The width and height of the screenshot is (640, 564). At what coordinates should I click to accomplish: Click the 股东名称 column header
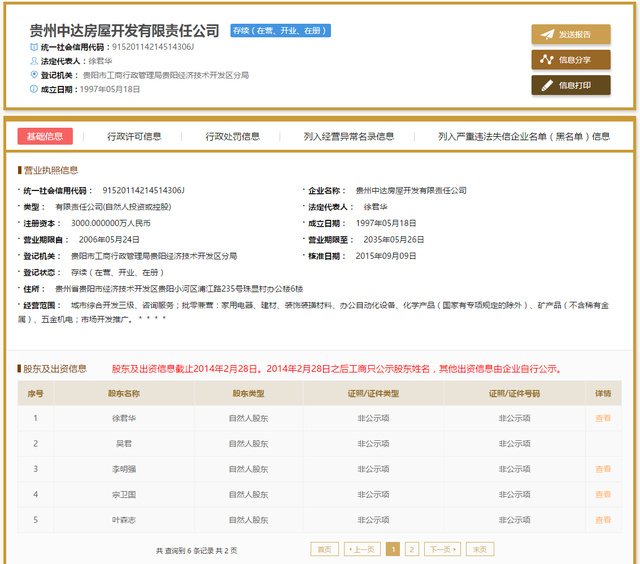point(124,393)
